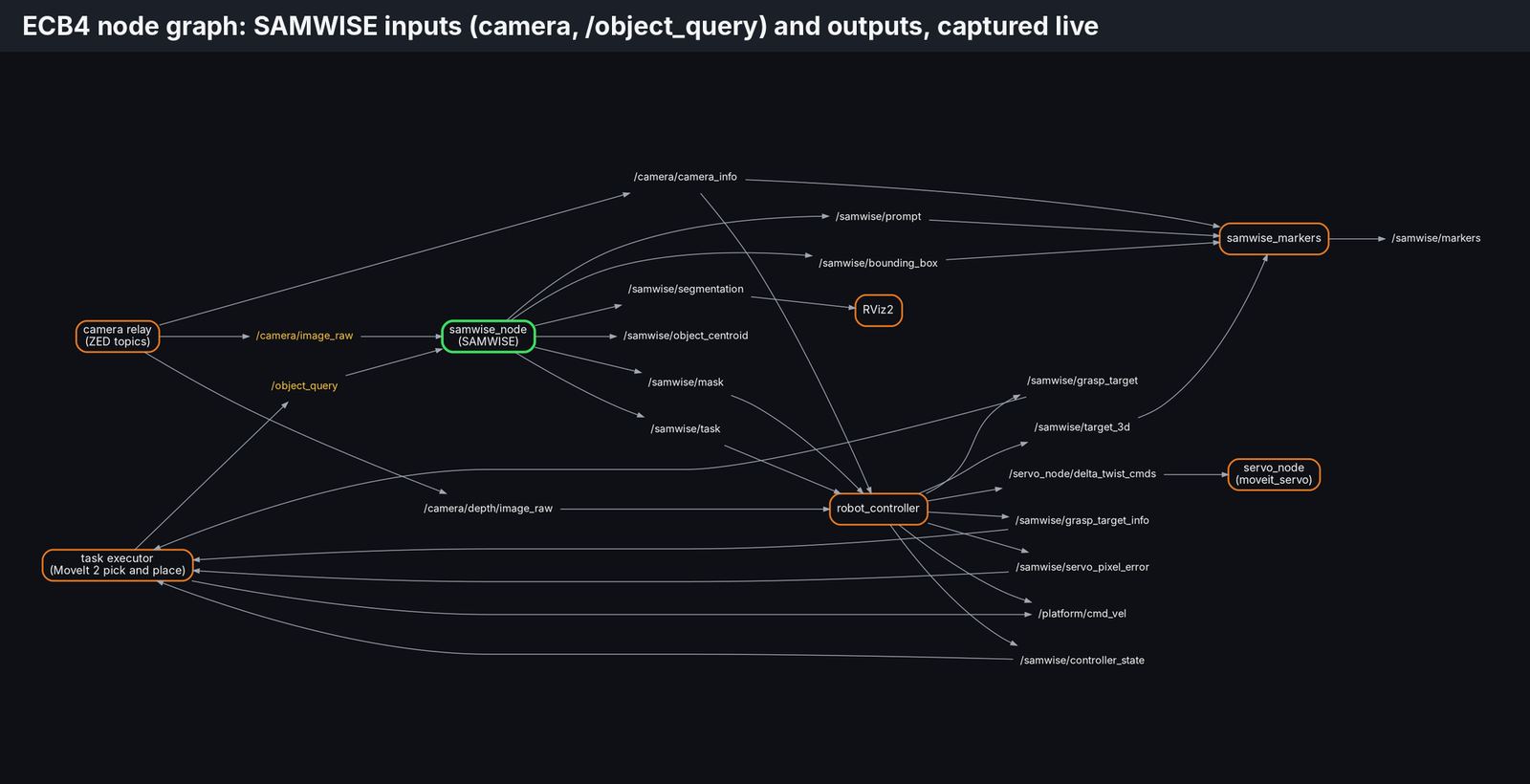Click the /samwise/servo_pixel_error topic
Image resolution: width=1530 pixels, height=784 pixels.
1082,568
